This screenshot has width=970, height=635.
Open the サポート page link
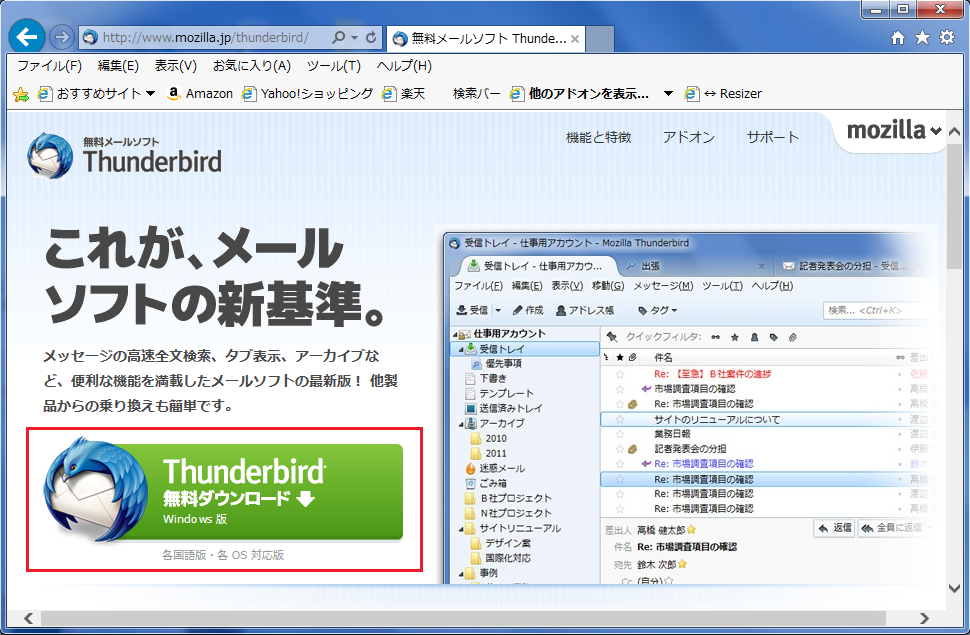pyautogui.click(x=773, y=137)
